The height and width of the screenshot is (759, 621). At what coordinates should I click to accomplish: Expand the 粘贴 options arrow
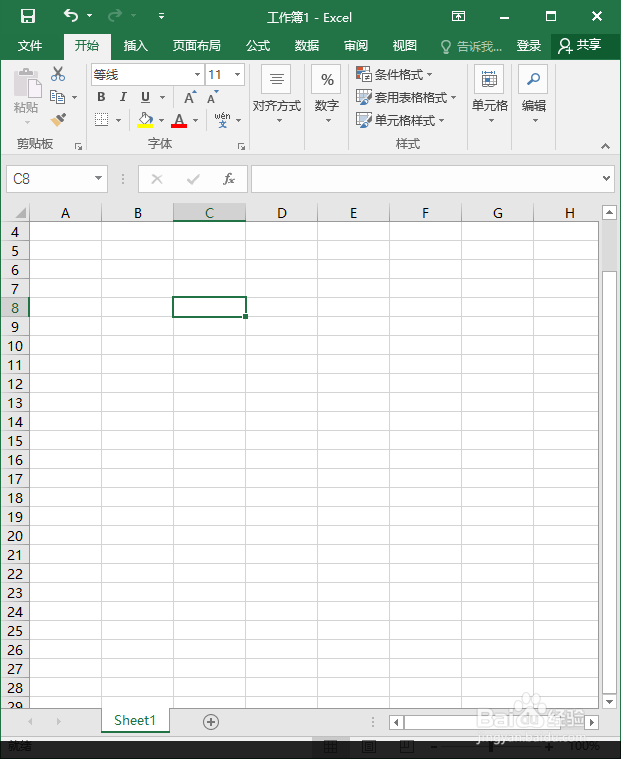[27, 122]
